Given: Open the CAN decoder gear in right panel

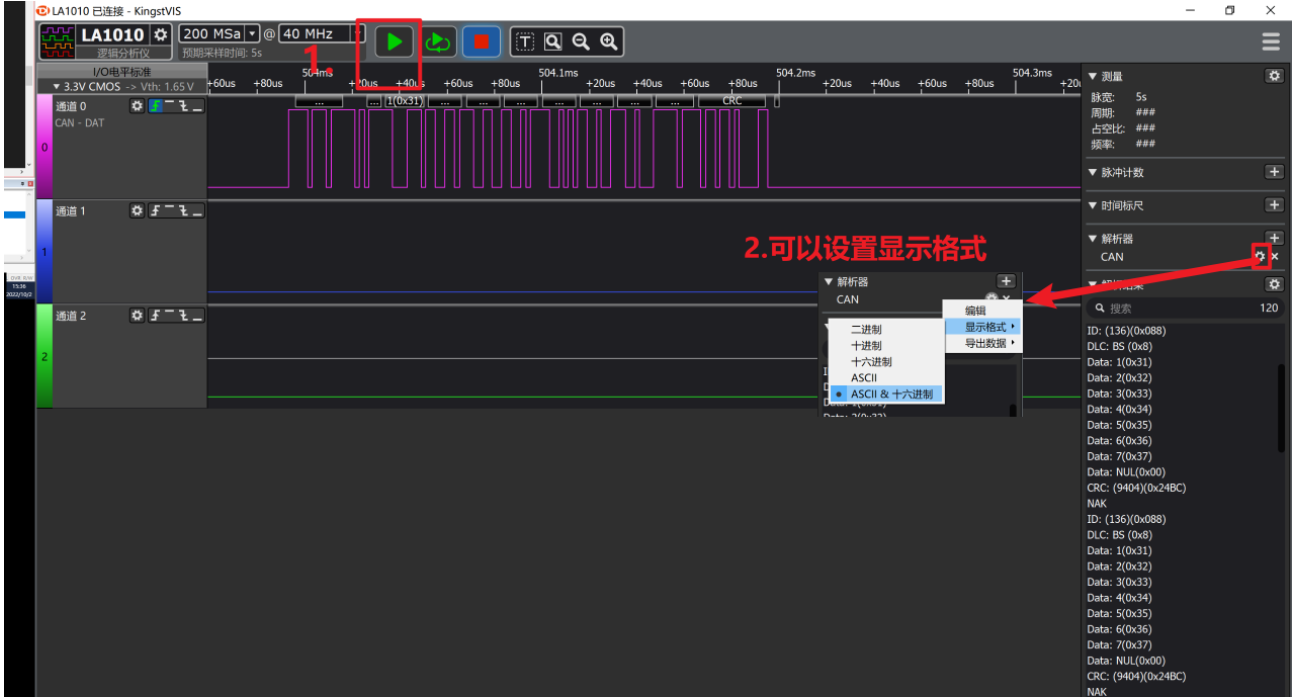Looking at the screenshot, I should coord(1260,257).
